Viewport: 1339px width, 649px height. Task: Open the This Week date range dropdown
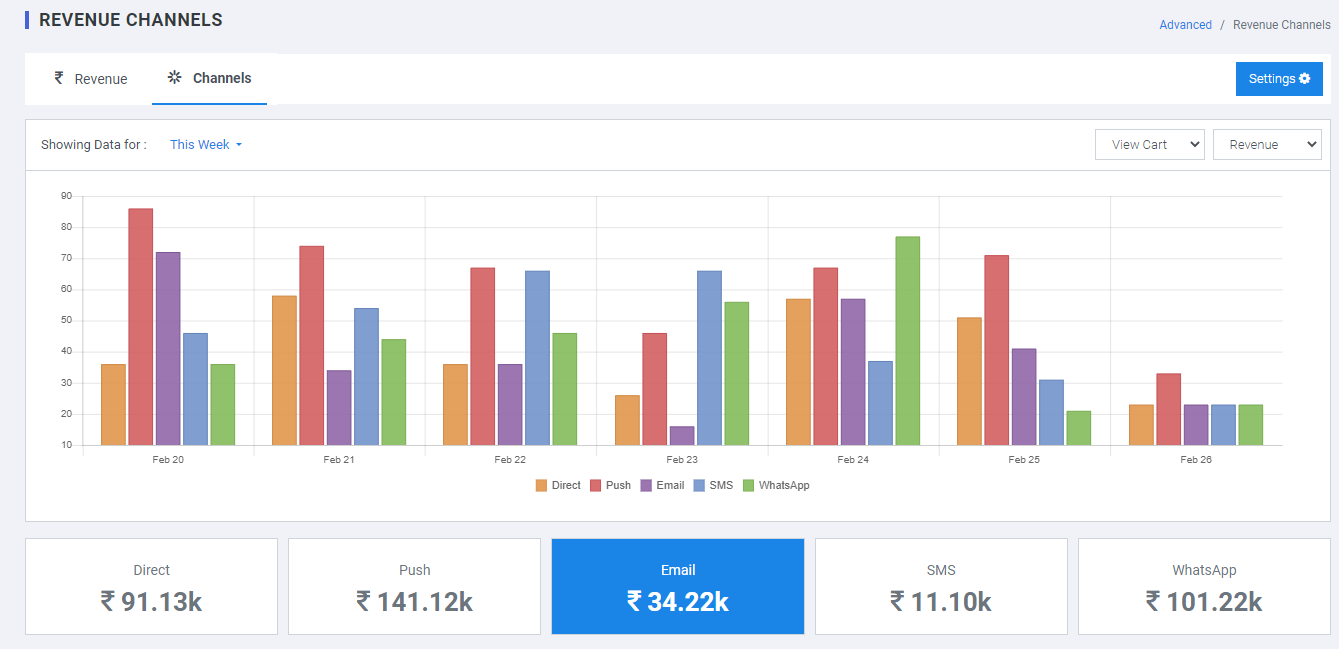coord(206,145)
